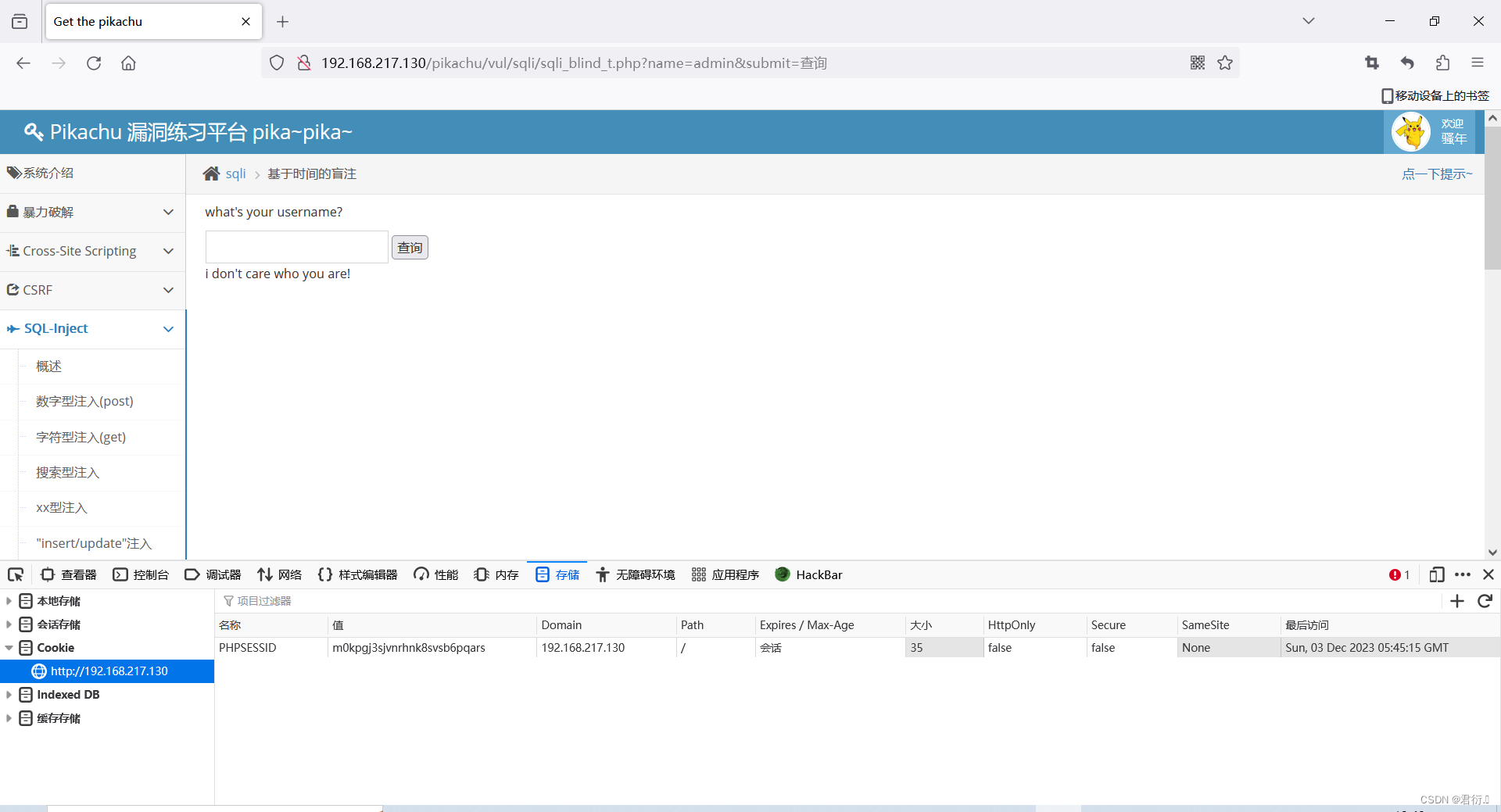Reload the page with the refresh icon
The height and width of the screenshot is (812, 1501).
[x=94, y=63]
